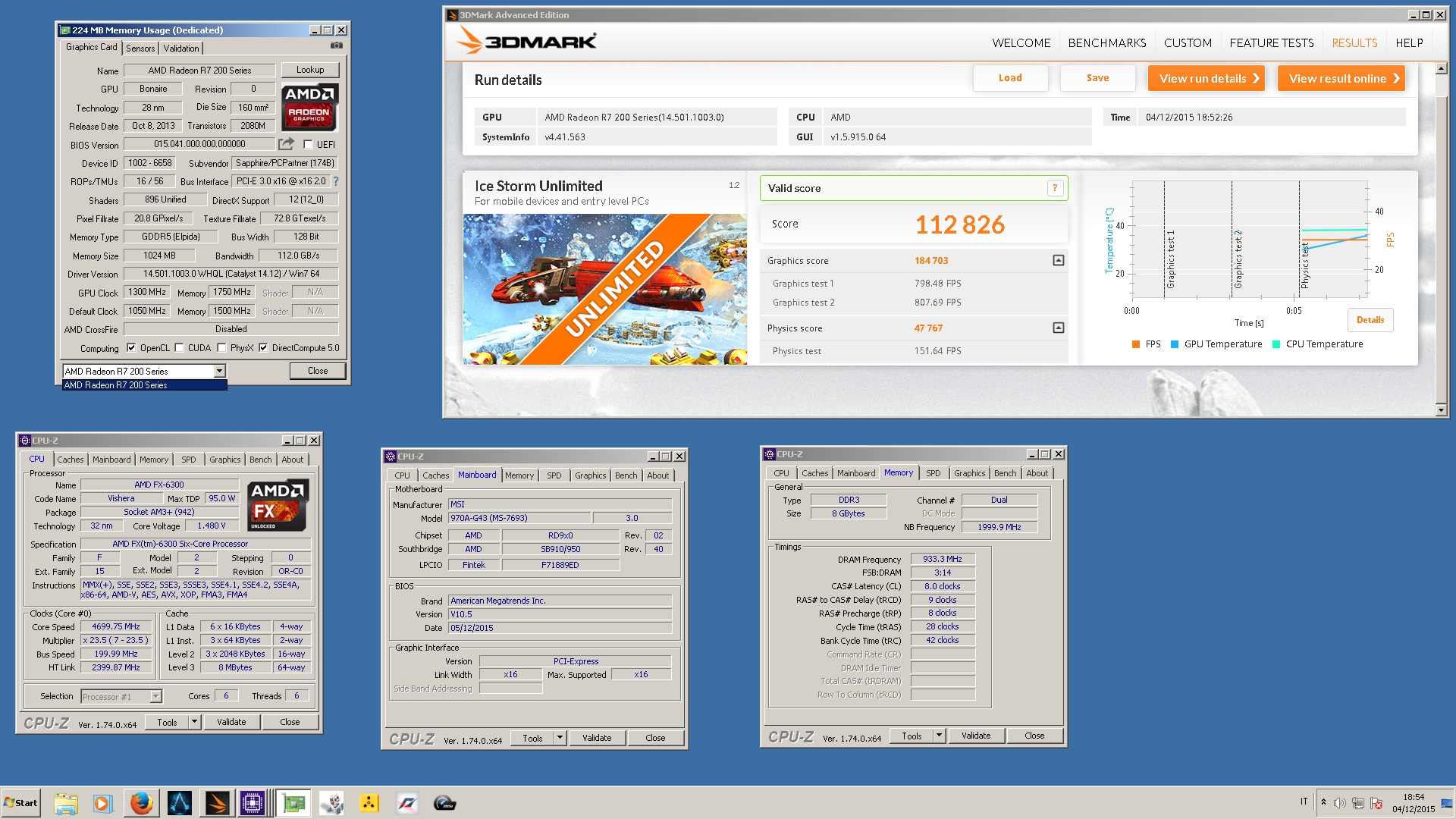
Task: Open Tools dropdown arrow in CPU-Z CPU window
Action: pos(194,722)
